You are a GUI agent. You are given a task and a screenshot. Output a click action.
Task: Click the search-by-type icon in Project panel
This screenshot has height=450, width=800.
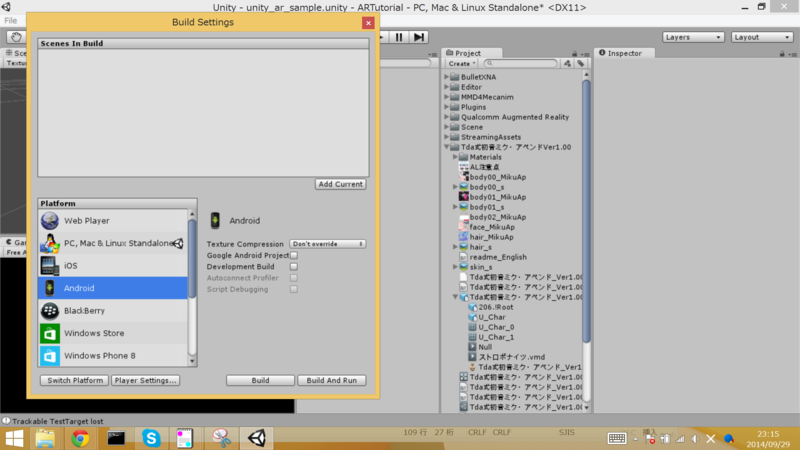pyautogui.click(x=567, y=63)
